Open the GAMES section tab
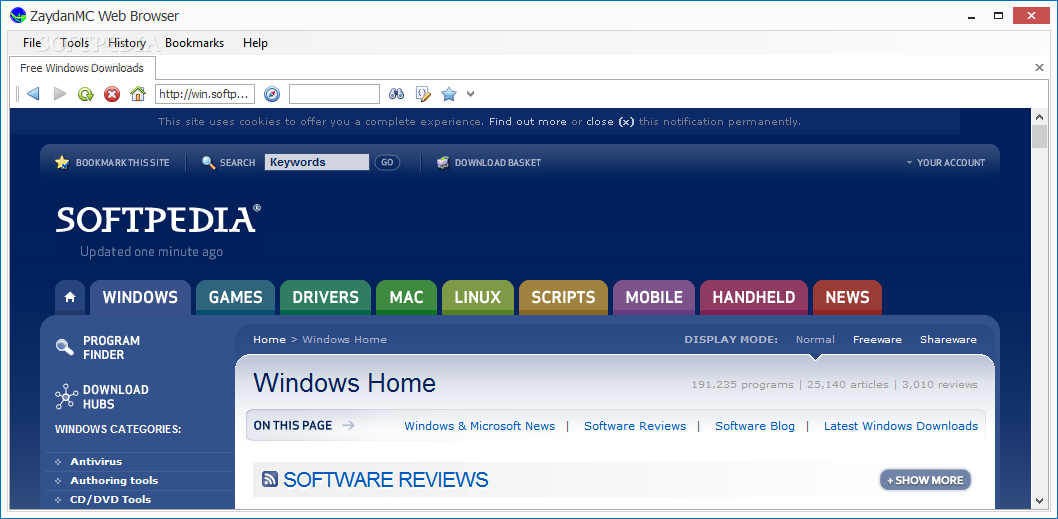The width and height of the screenshot is (1058, 519). coord(235,298)
